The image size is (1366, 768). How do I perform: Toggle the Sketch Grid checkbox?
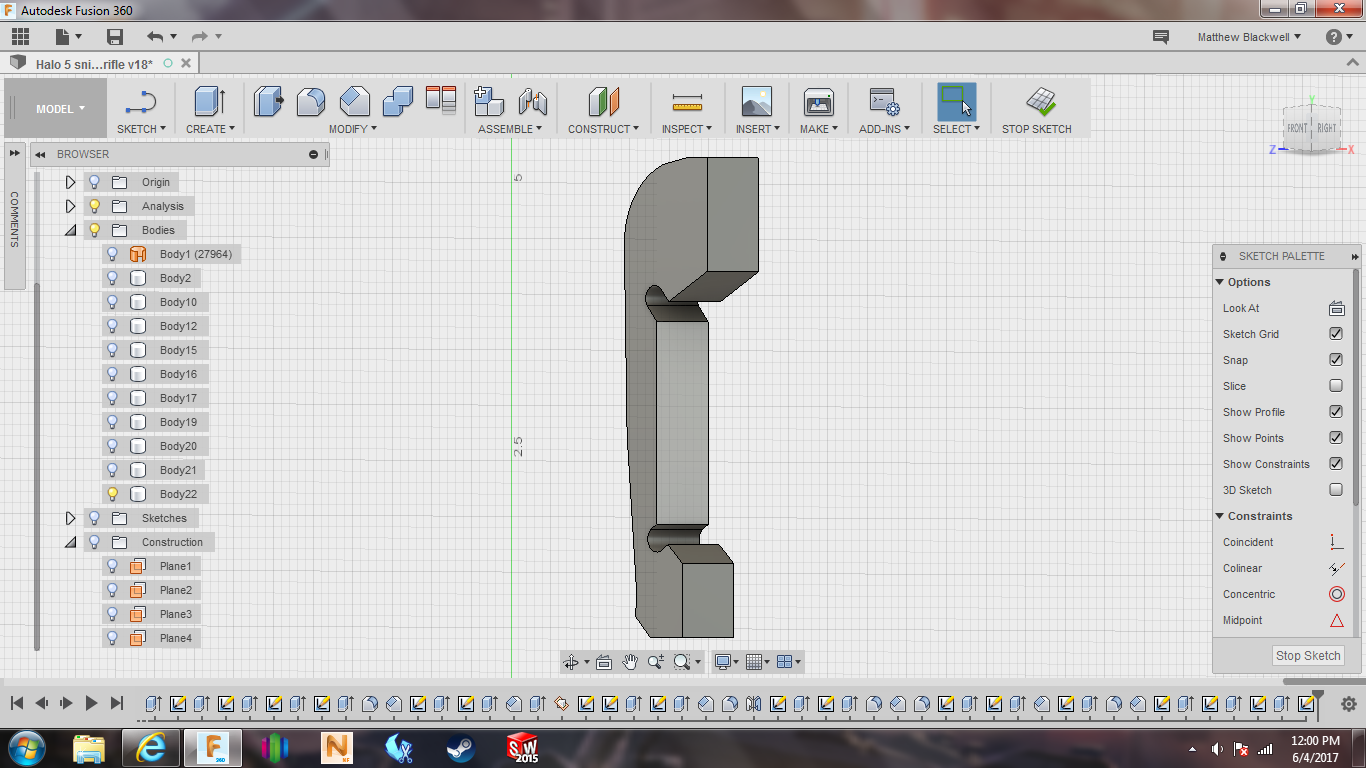click(1336, 334)
